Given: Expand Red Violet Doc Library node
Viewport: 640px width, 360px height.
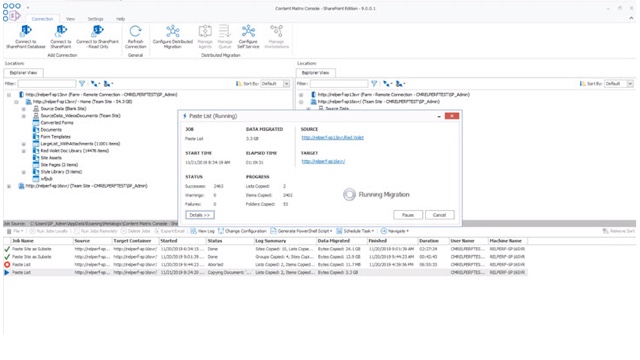Looking at the screenshot, I should click(24, 151).
